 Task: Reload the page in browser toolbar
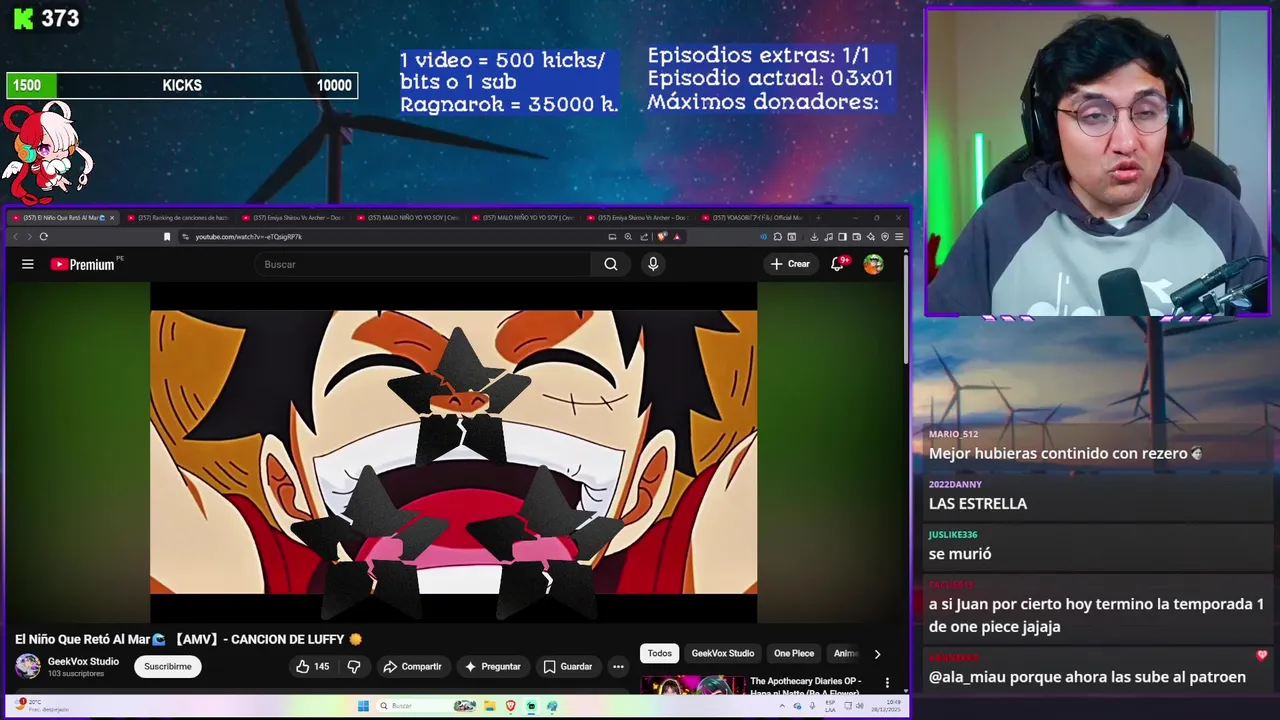click(x=44, y=237)
